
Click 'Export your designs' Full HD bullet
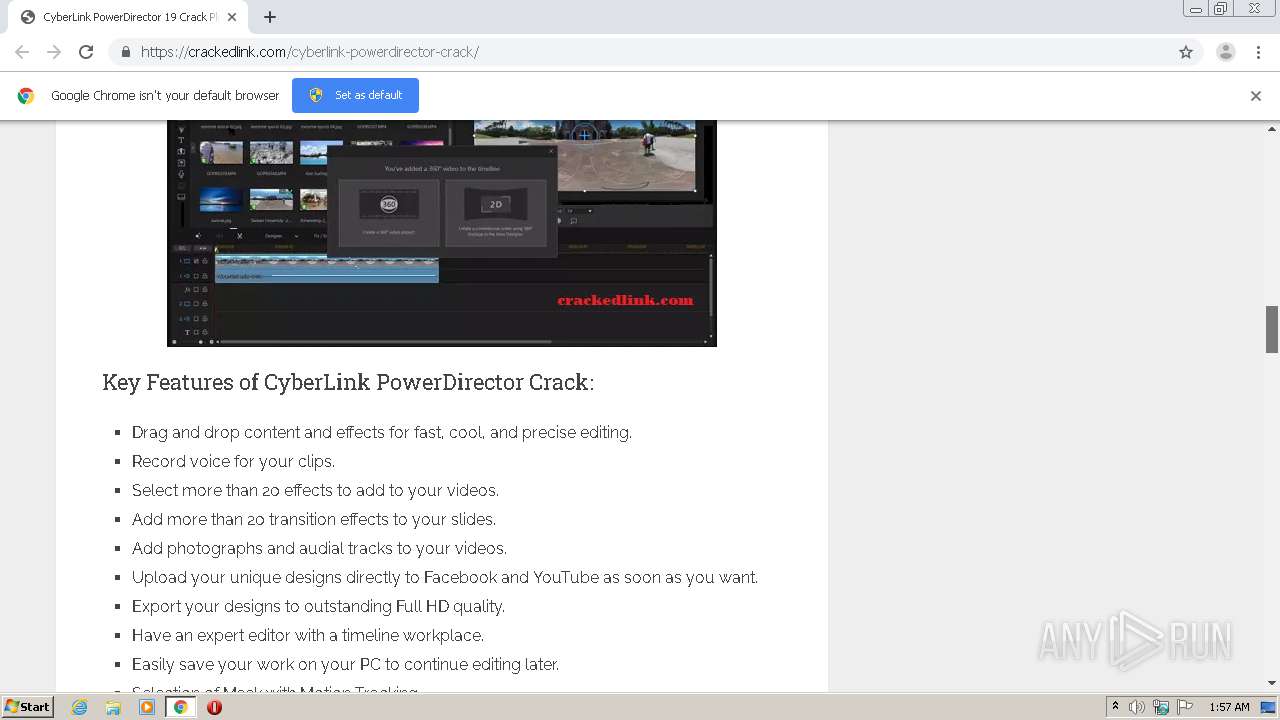click(318, 606)
